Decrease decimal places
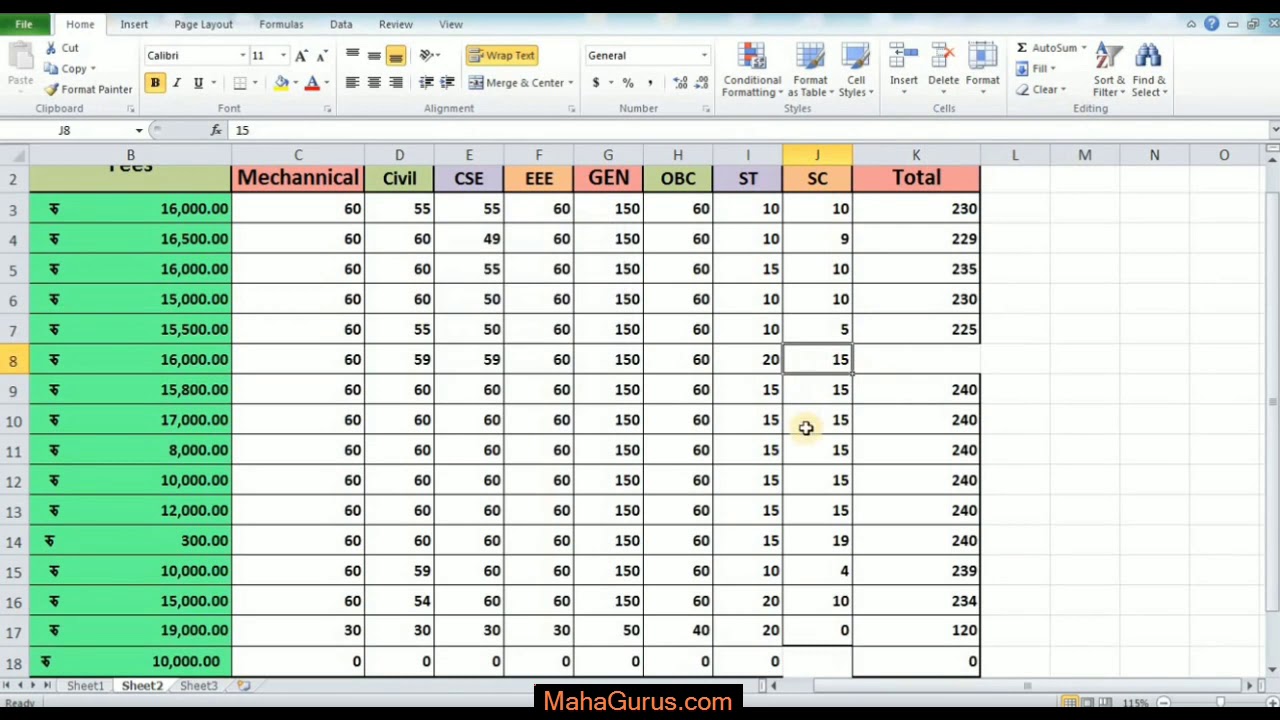The image size is (1280, 720). coord(701,83)
